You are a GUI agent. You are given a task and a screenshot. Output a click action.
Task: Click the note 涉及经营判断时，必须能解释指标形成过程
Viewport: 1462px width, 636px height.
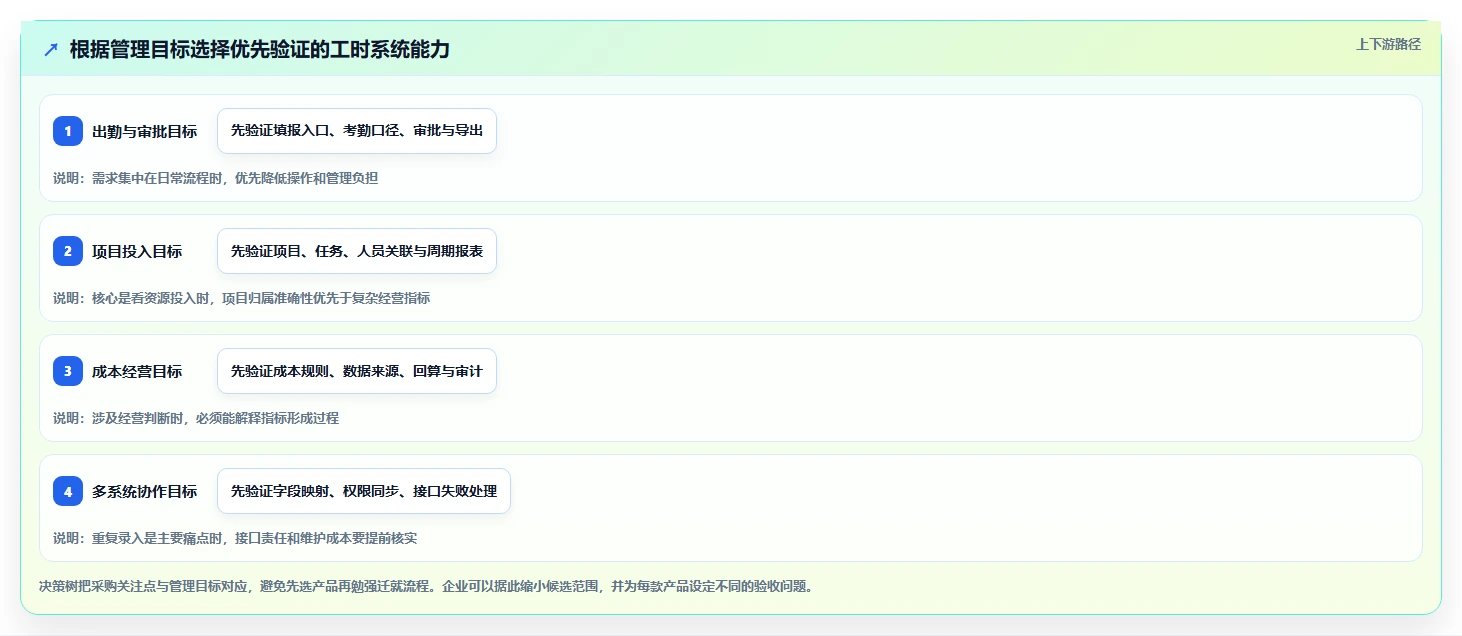tap(215, 418)
